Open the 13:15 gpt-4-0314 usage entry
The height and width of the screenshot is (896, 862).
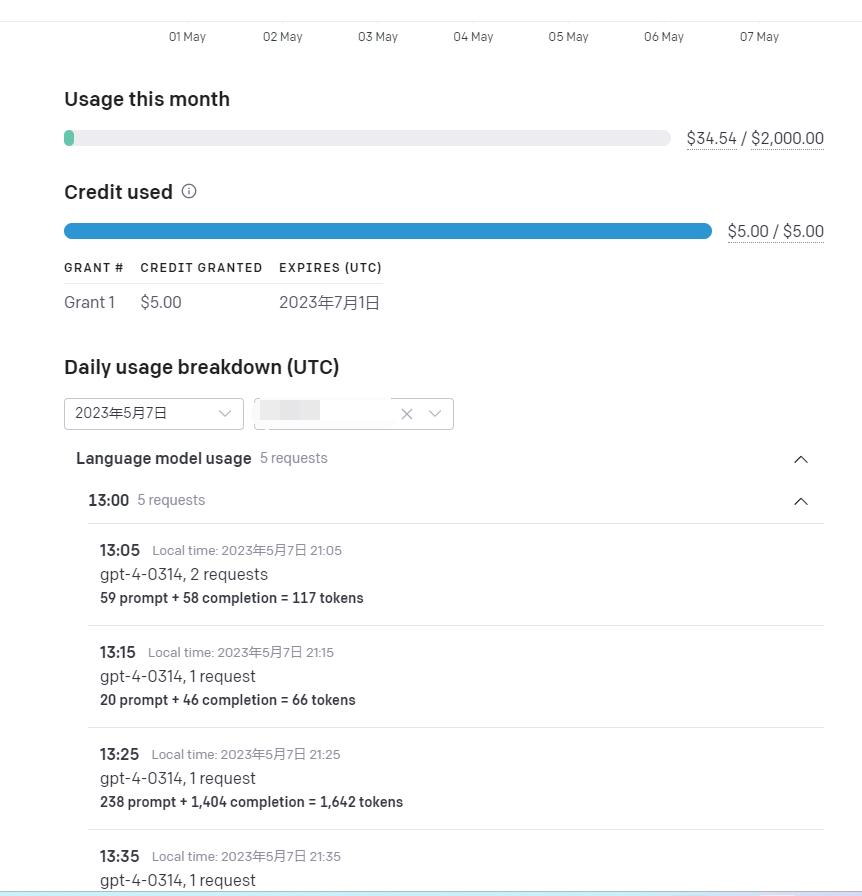(x=456, y=677)
